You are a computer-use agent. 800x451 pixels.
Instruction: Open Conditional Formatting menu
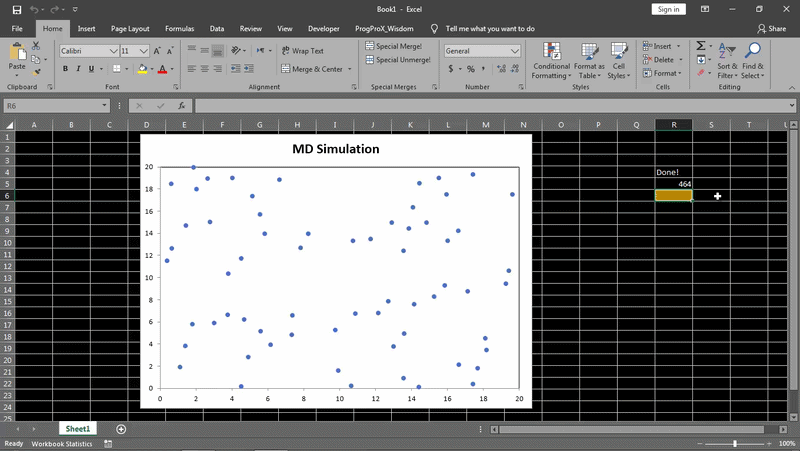point(552,61)
